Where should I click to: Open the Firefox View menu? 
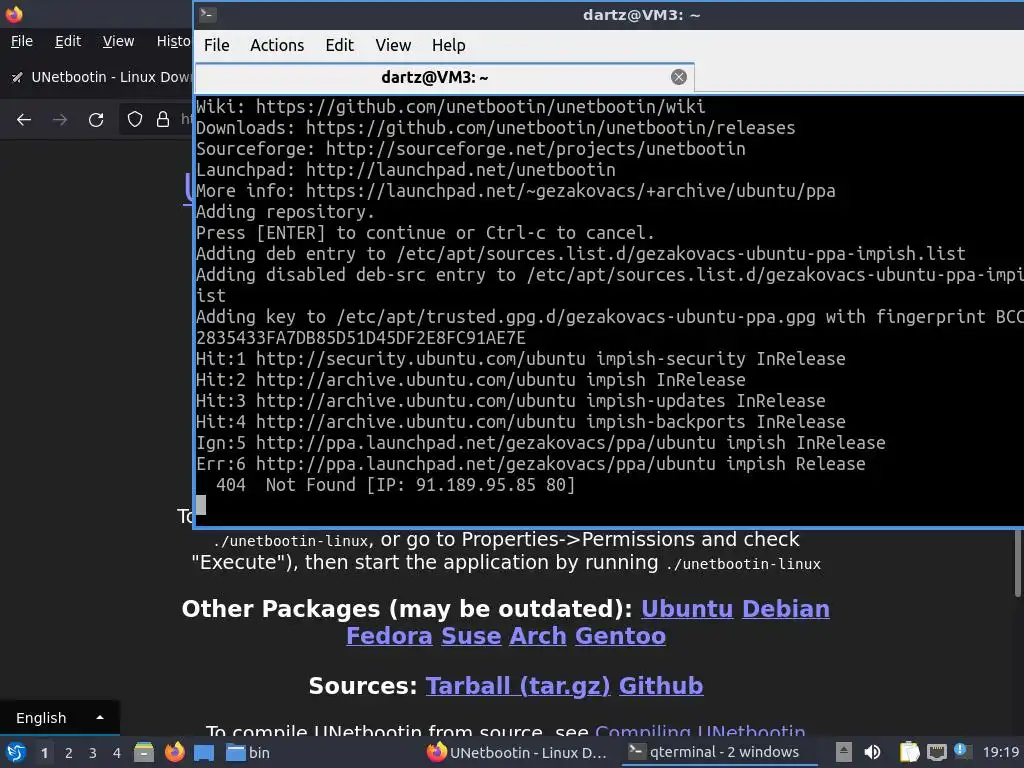(x=118, y=41)
